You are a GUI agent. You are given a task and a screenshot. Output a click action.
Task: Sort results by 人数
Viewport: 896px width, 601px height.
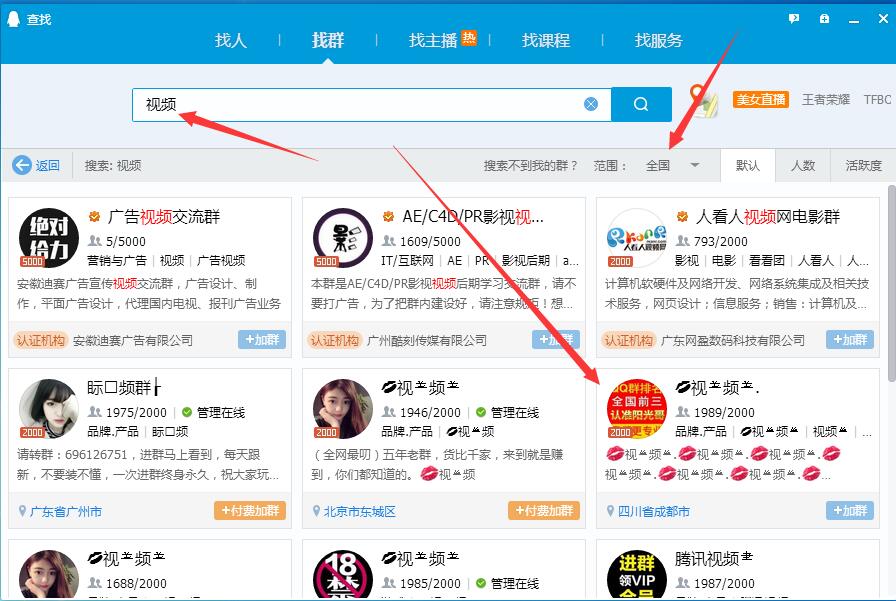(x=803, y=165)
